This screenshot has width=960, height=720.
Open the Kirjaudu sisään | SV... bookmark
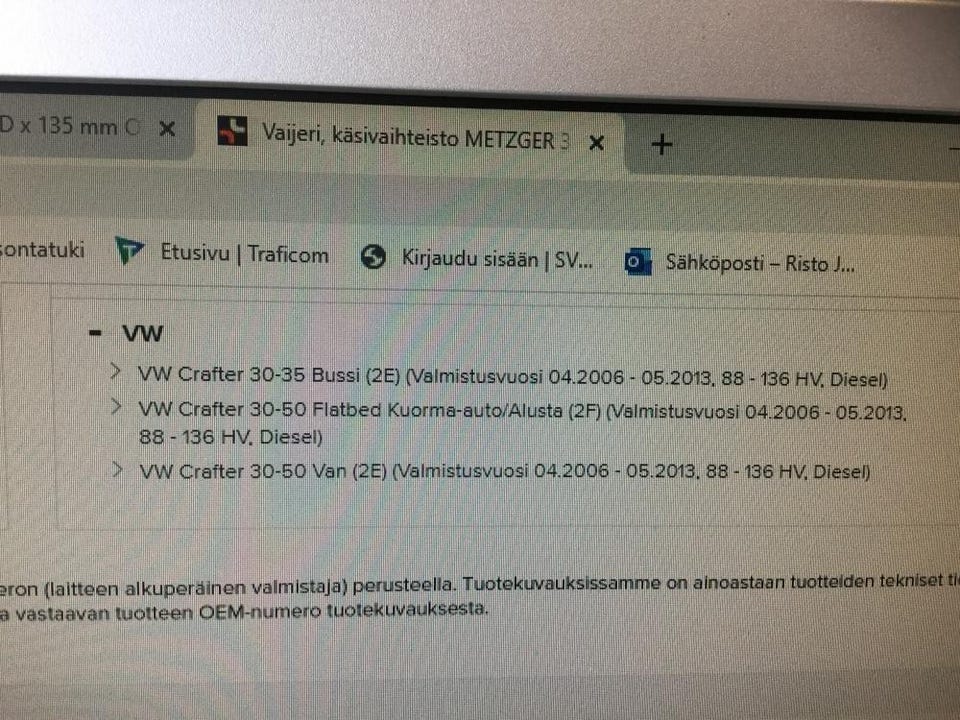(497, 260)
